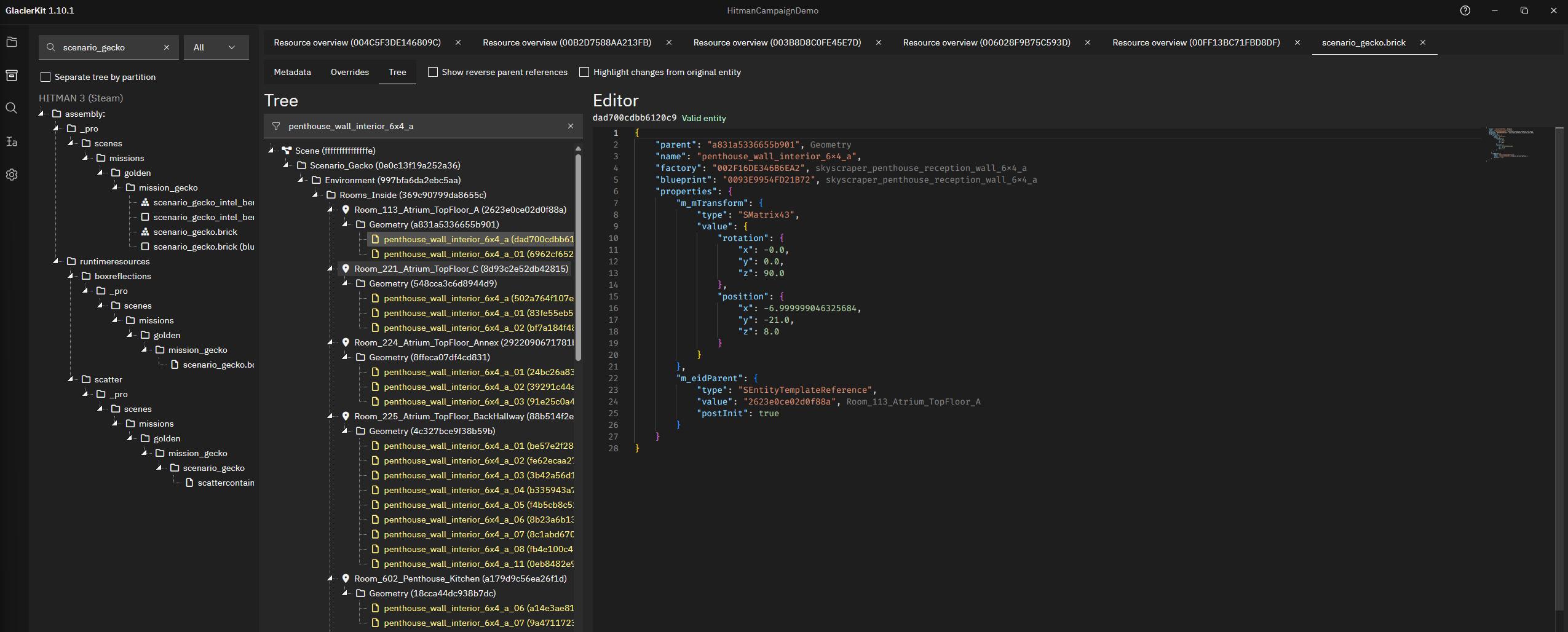Click the filter funnel icon in Tree
The width and height of the screenshot is (1568, 632).
[276, 126]
